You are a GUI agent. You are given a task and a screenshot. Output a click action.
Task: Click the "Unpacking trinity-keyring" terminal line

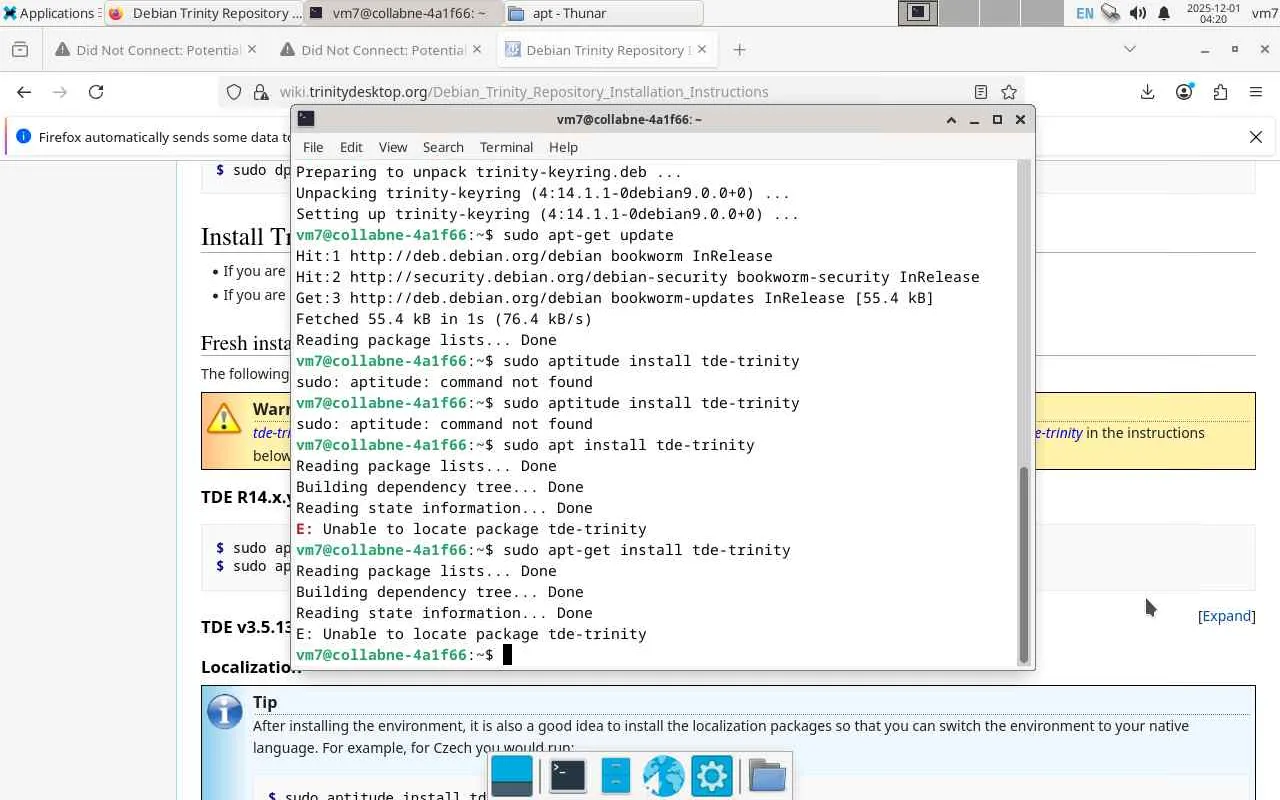point(543,193)
